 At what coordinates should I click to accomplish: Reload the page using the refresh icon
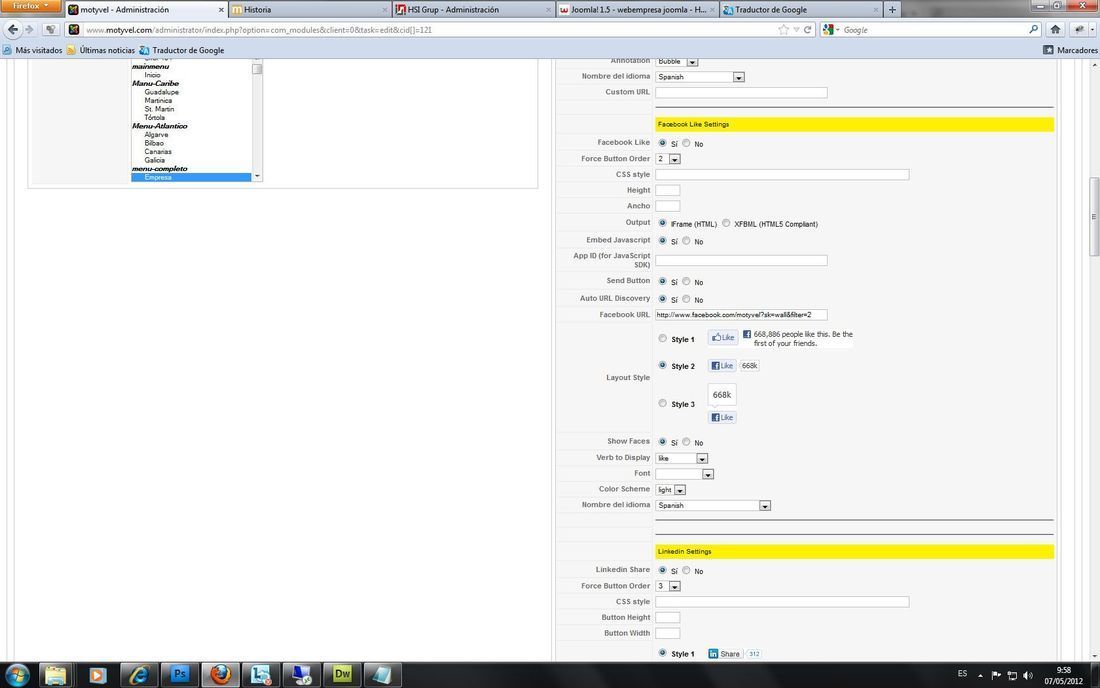(x=807, y=29)
